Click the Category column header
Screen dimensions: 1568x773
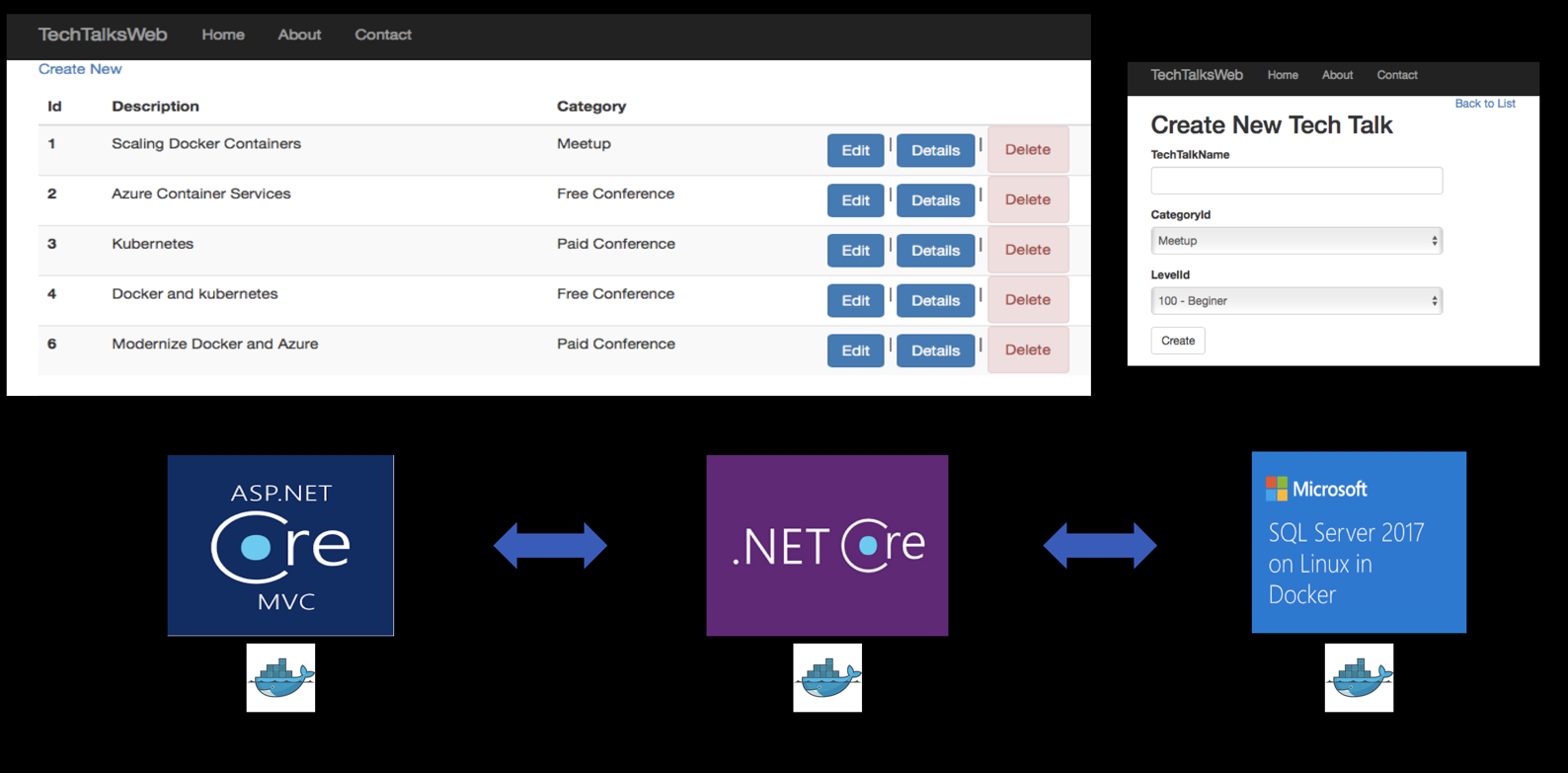pyautogui.click(x=591, y=107)
